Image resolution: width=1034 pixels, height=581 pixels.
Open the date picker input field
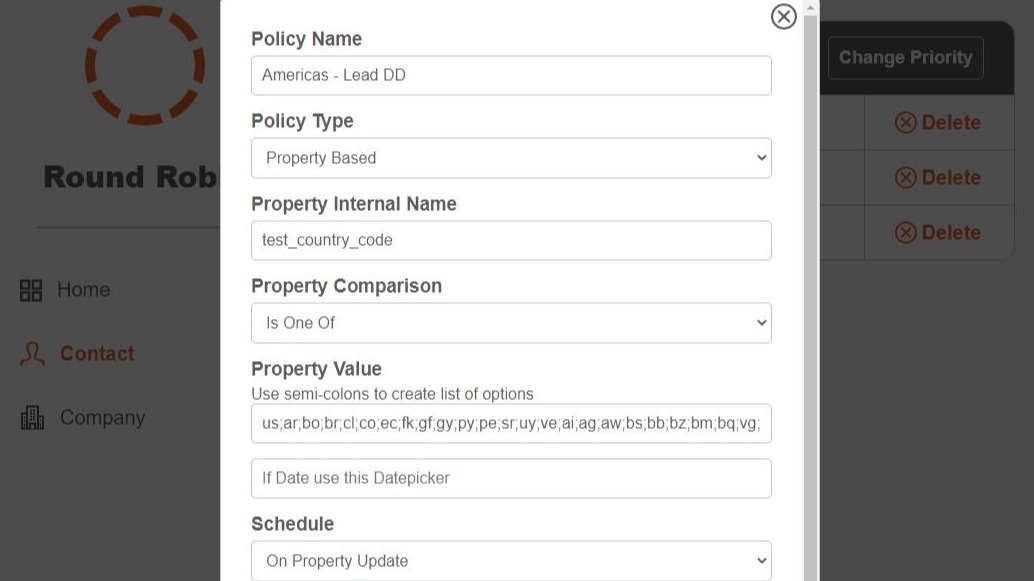coord(511,478)
